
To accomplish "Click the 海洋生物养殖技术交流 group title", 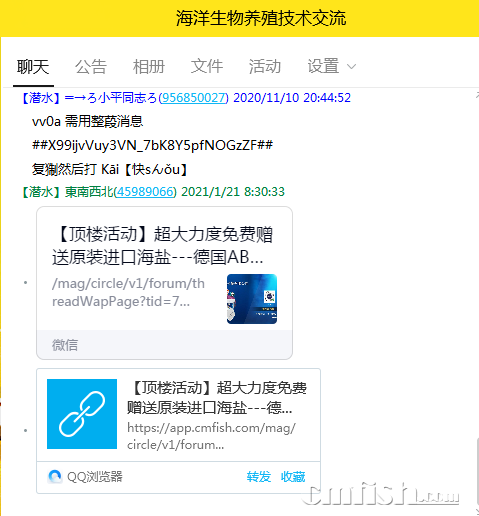I will pyautogui.click(x=261, y=18).
